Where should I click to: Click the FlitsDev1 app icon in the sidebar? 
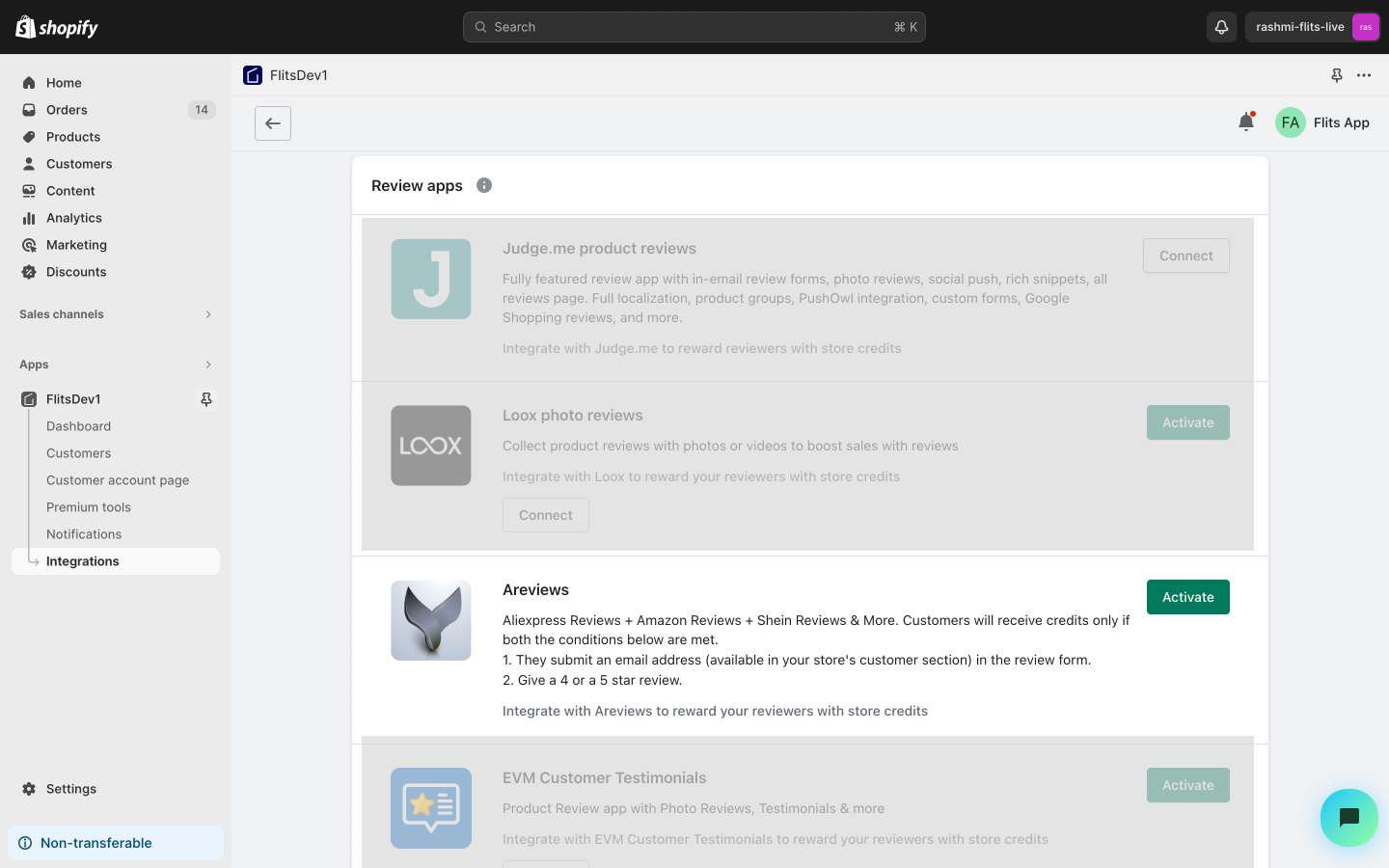coord(29,399)
